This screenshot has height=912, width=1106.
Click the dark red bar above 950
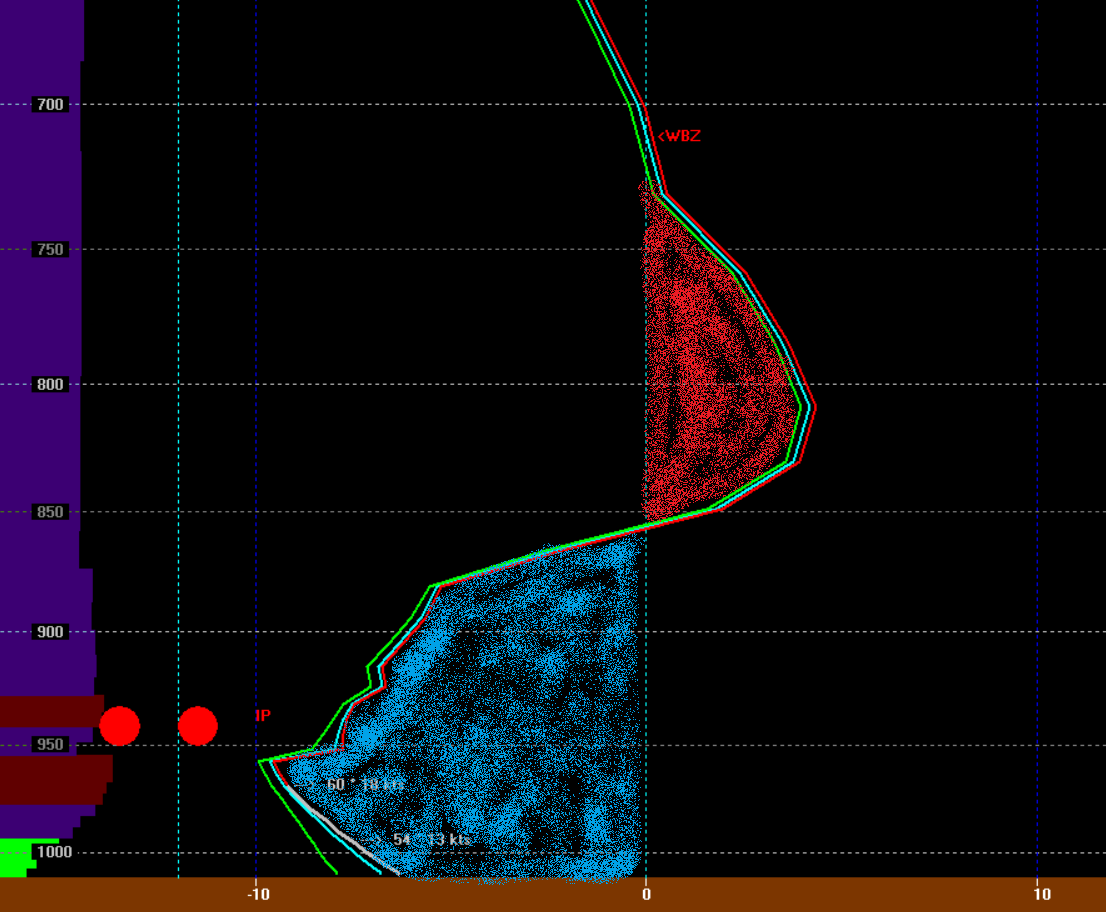pos(50,711)
